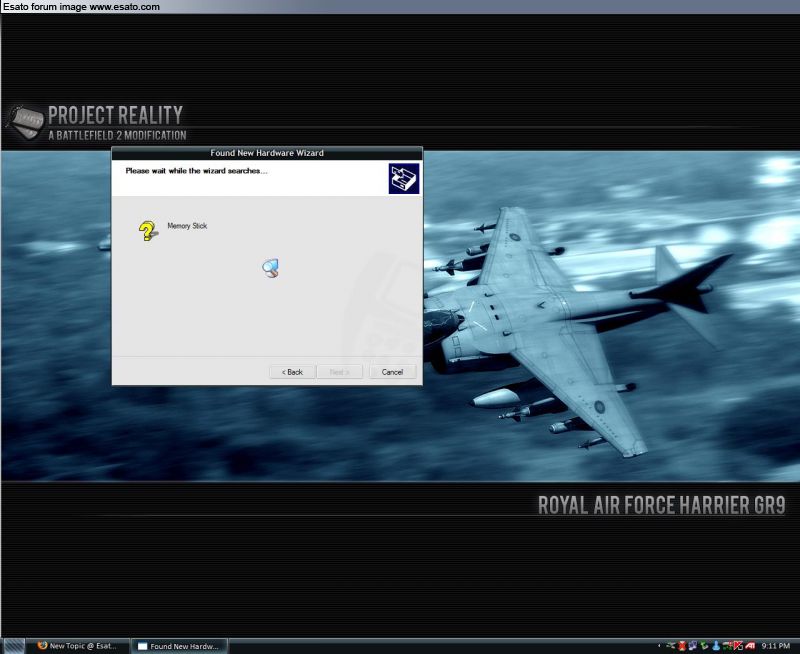Viewport: 800px width, 654px height.
Task: Expand hidden tray icons arrow
Action: tap(659, 646)
